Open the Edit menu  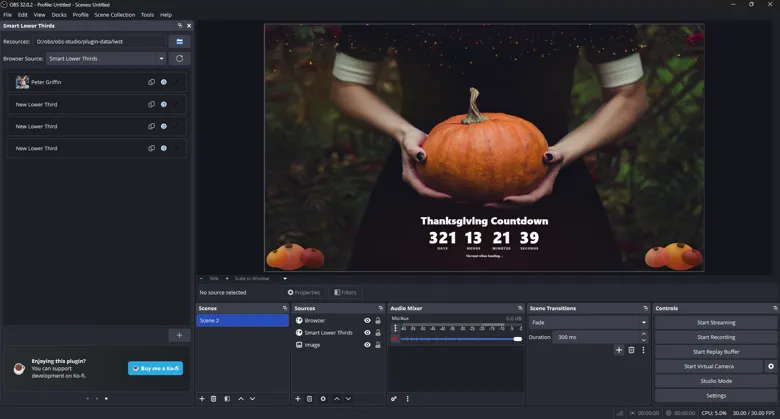click(23, 14)
